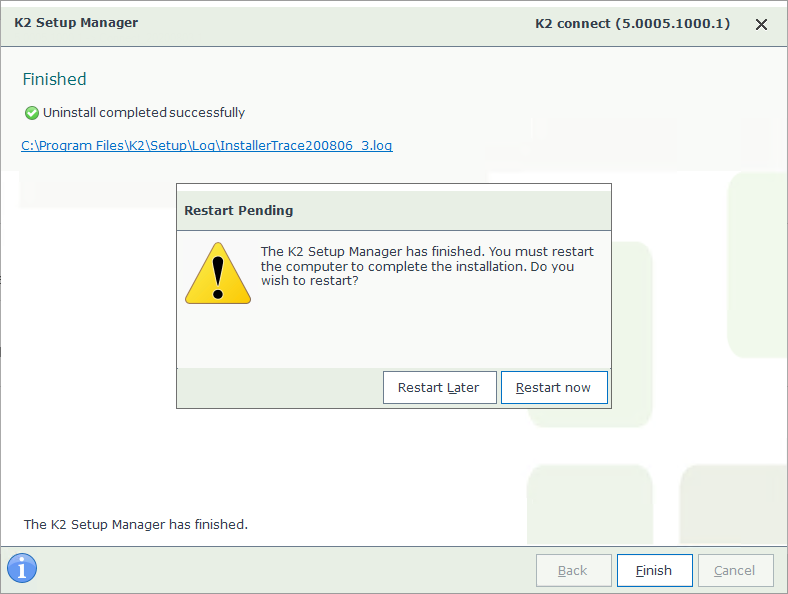Click 'The K2 Setup Manager has finished.' status text

point(136,524)
